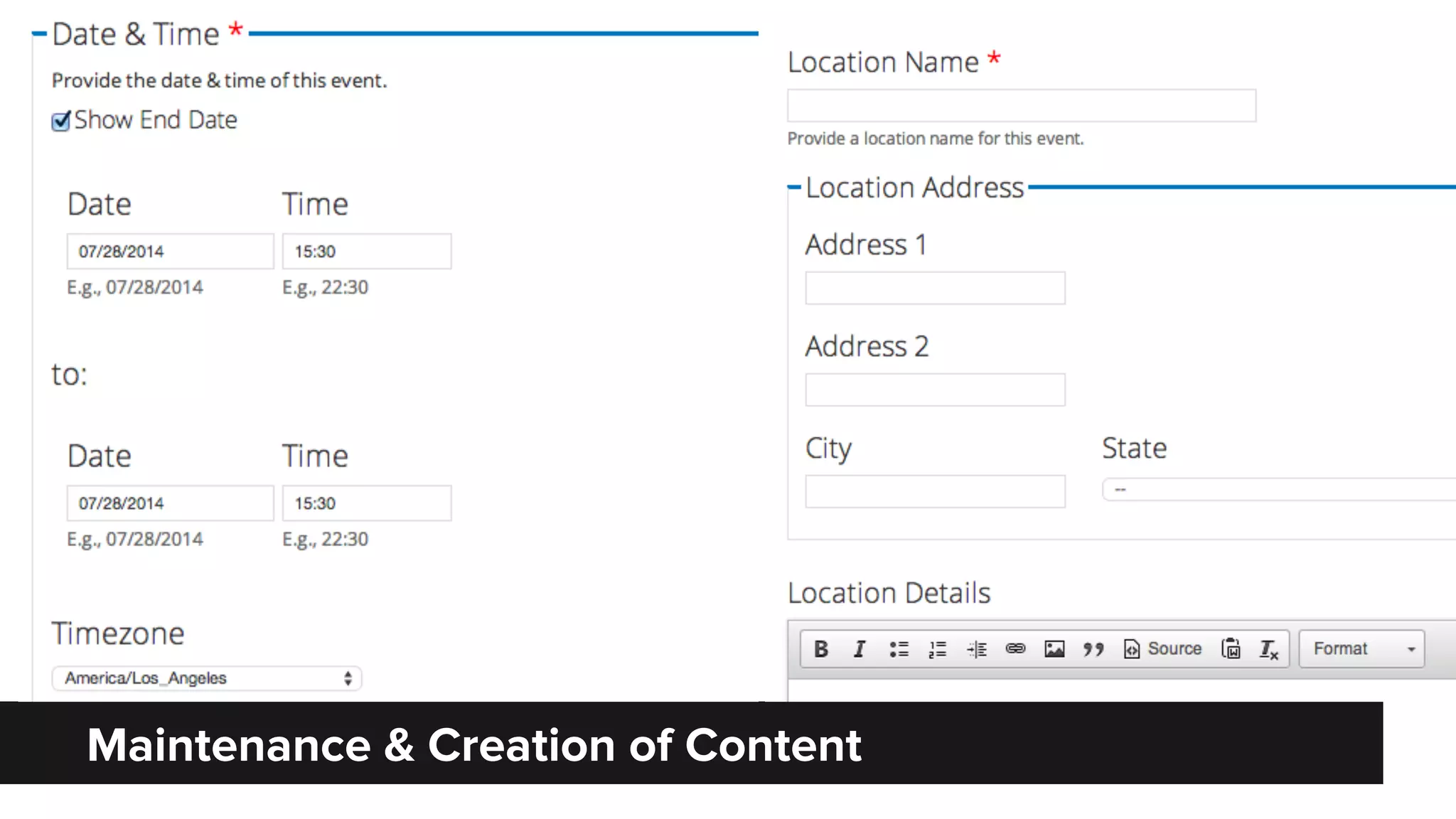
Task: Open the Timezone America/Los_Angeles selector
Action: [207, 678]
